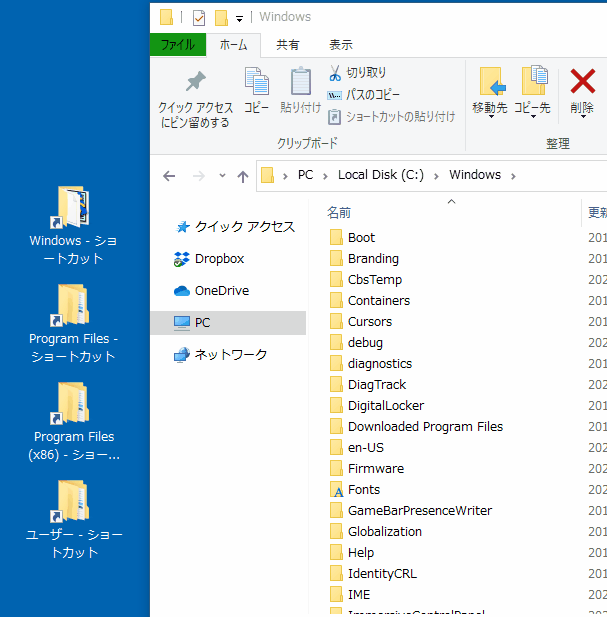Image resolution: width=607 pixels, height=617 pixels.
Task: Select the Fonts folder in the list
Action: (x=363, y=490)
